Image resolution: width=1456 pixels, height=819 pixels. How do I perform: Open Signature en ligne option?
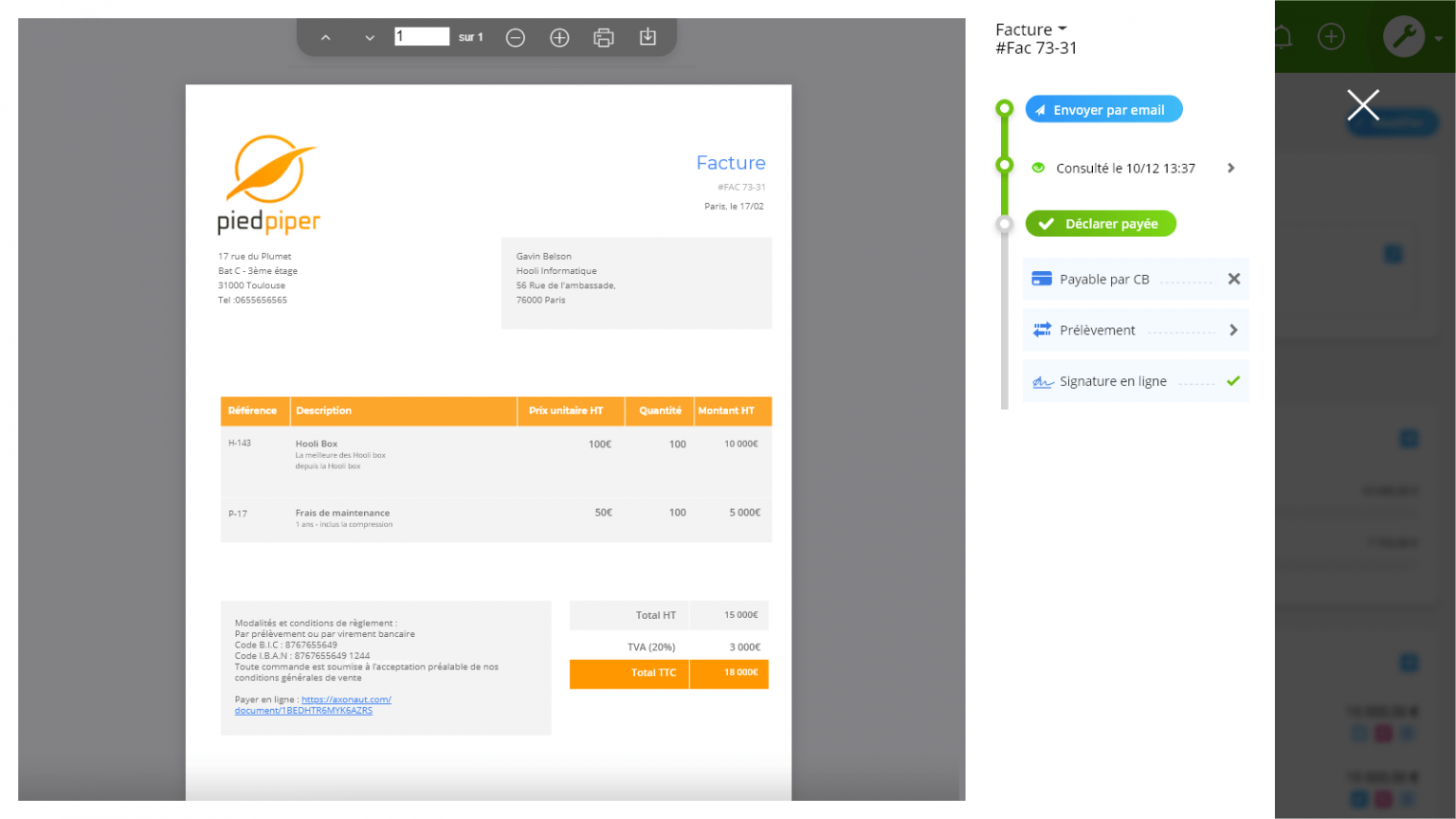pyautogui.click(x=1136, y=381)
